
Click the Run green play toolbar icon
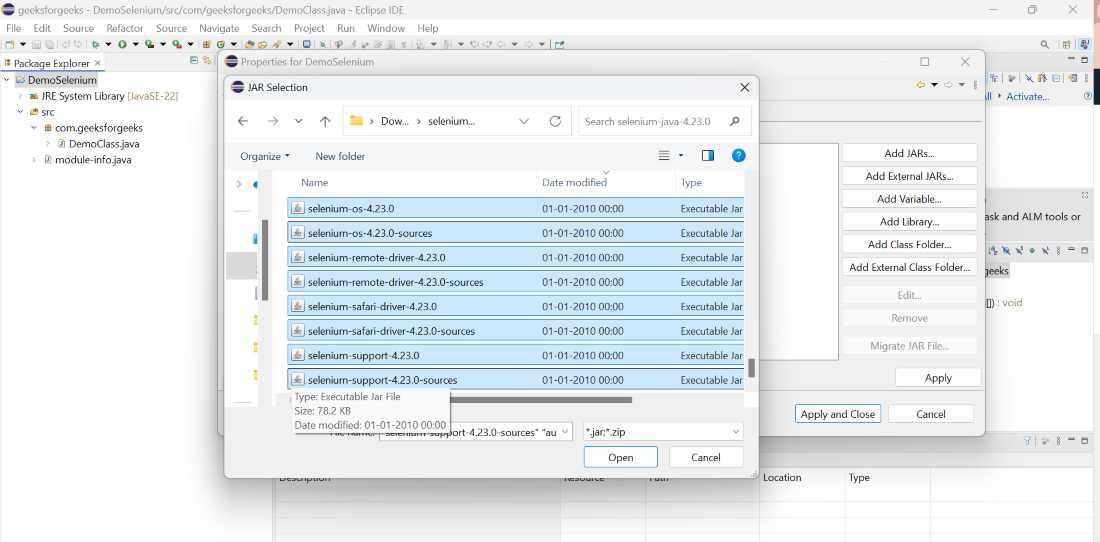point(122,44)
